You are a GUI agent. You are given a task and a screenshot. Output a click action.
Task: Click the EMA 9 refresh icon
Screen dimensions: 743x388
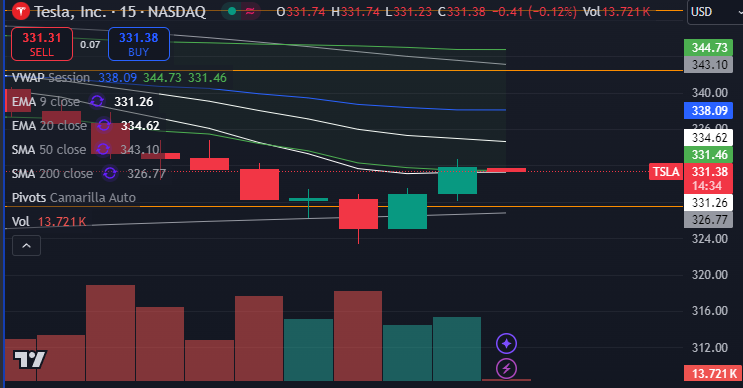[x=97, y=101]
